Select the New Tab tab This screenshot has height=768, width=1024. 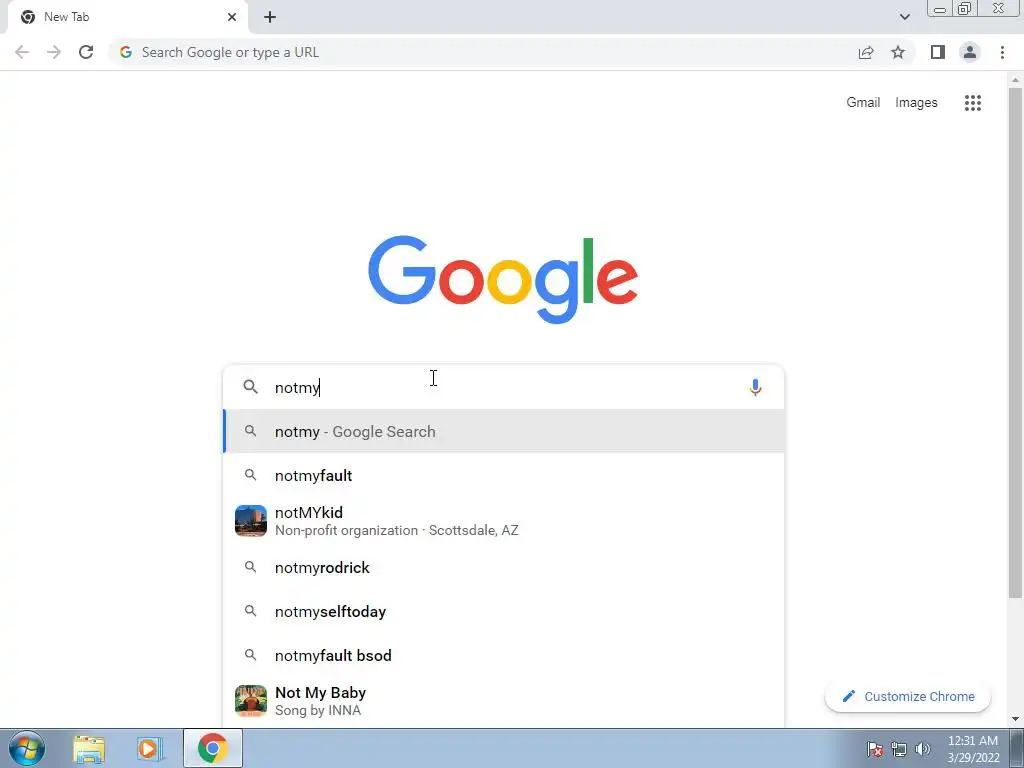point(127,17)
